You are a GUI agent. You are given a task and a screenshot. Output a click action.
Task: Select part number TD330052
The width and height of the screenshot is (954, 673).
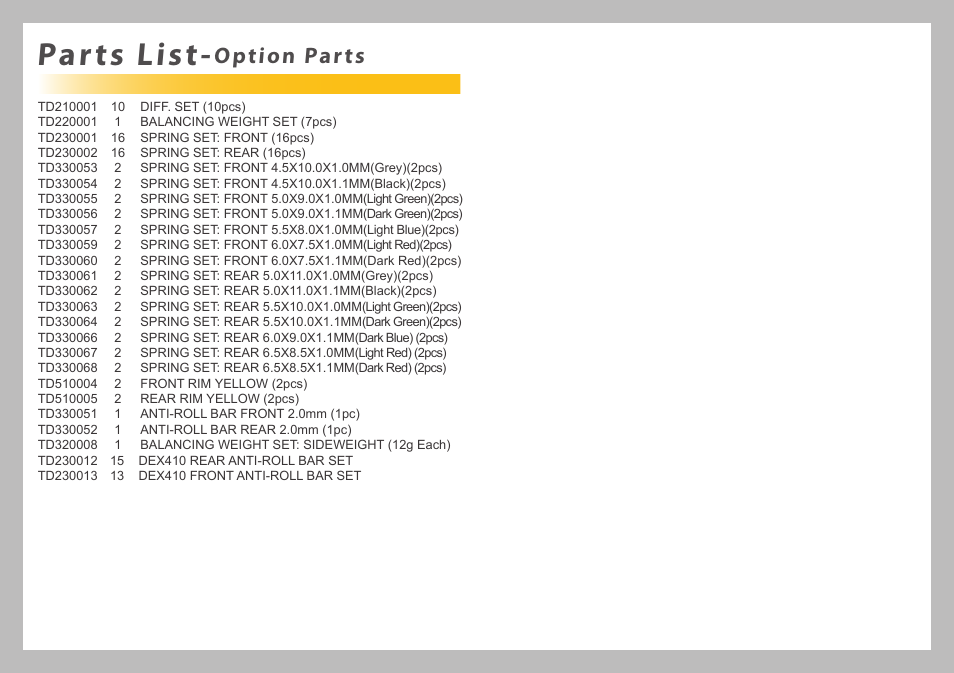tap(68, 430)
